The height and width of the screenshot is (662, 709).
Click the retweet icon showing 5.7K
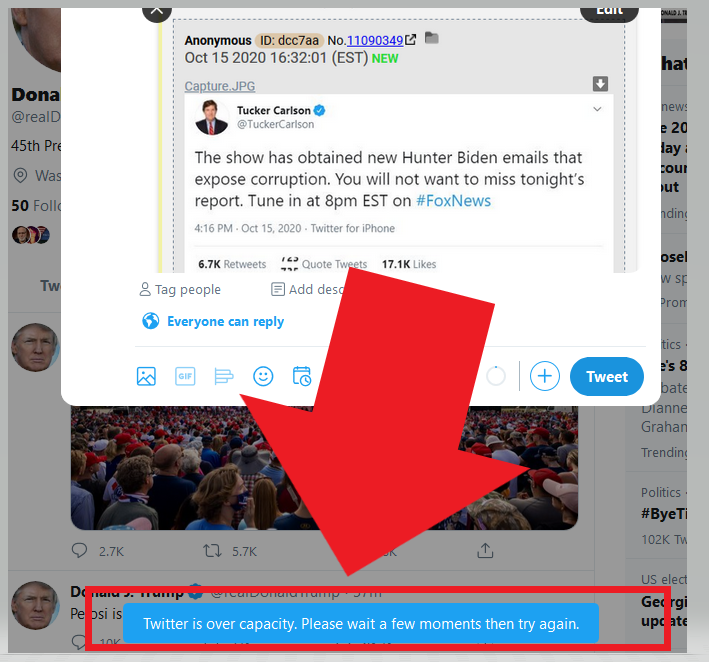212,551
